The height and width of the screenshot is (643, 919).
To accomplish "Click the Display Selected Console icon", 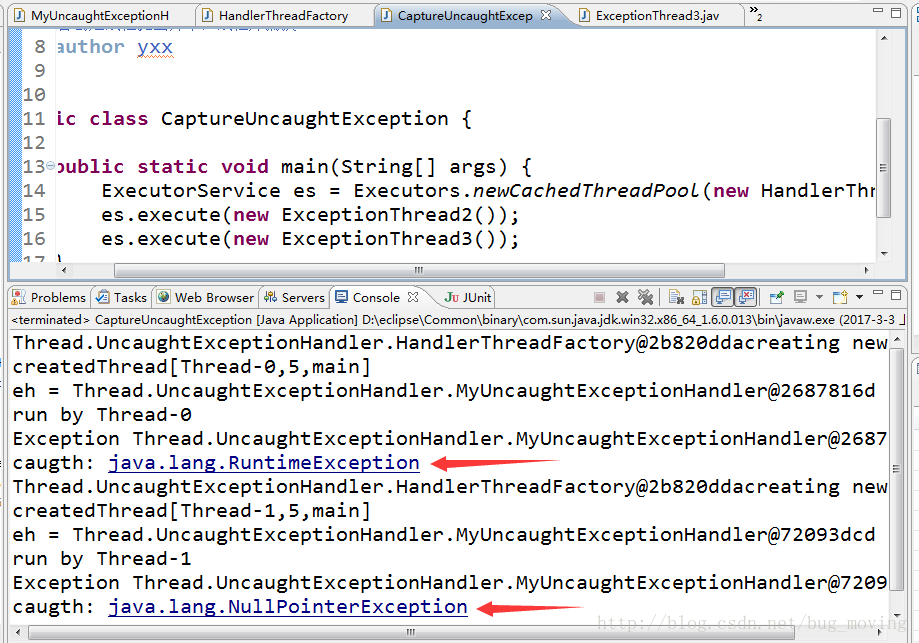I will [800, 297].
